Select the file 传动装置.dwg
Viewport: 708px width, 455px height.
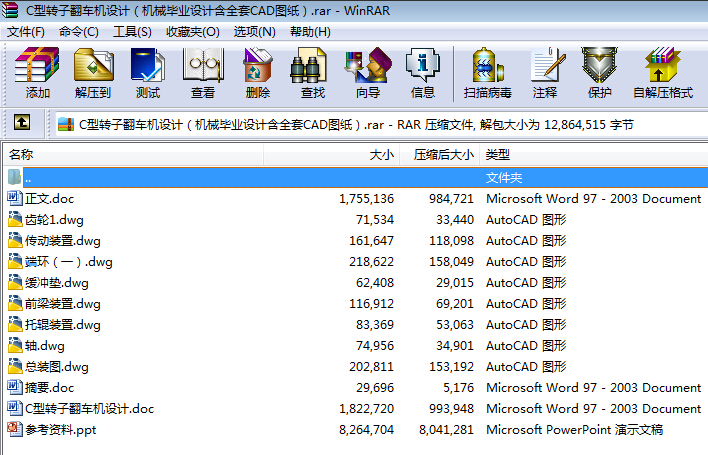(x=62, y=241)
